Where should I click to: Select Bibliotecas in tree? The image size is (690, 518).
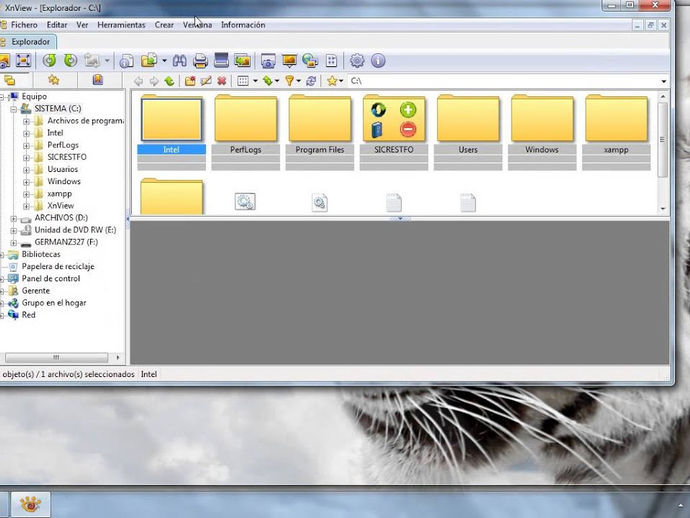point(41,254)
